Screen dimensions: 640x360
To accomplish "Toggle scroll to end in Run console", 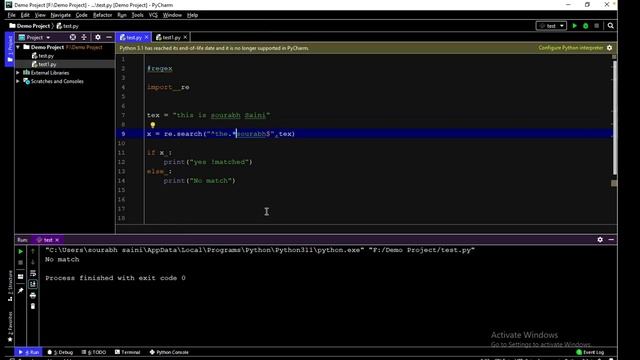I will (x=33, y=284).
